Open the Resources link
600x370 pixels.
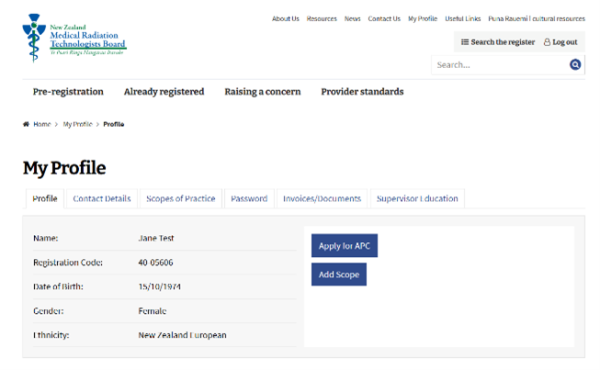coord(322,18)
